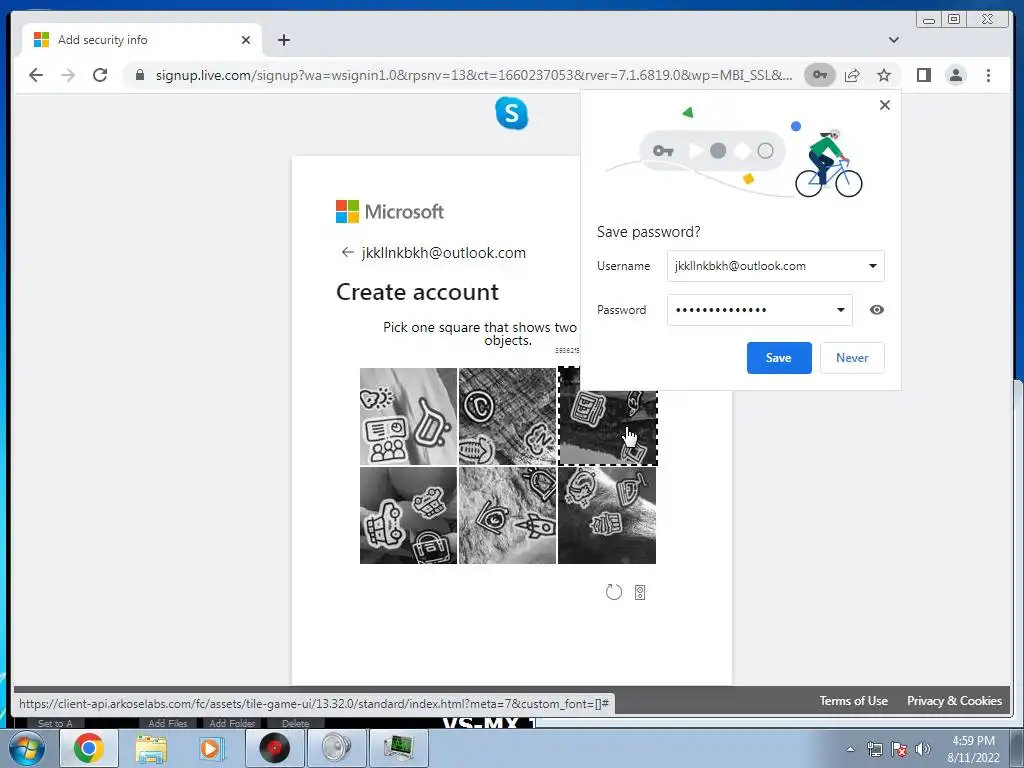Viewport: 1024px width, 768px height.
Task: Click the volume tray icon
Action: point(923,749)
